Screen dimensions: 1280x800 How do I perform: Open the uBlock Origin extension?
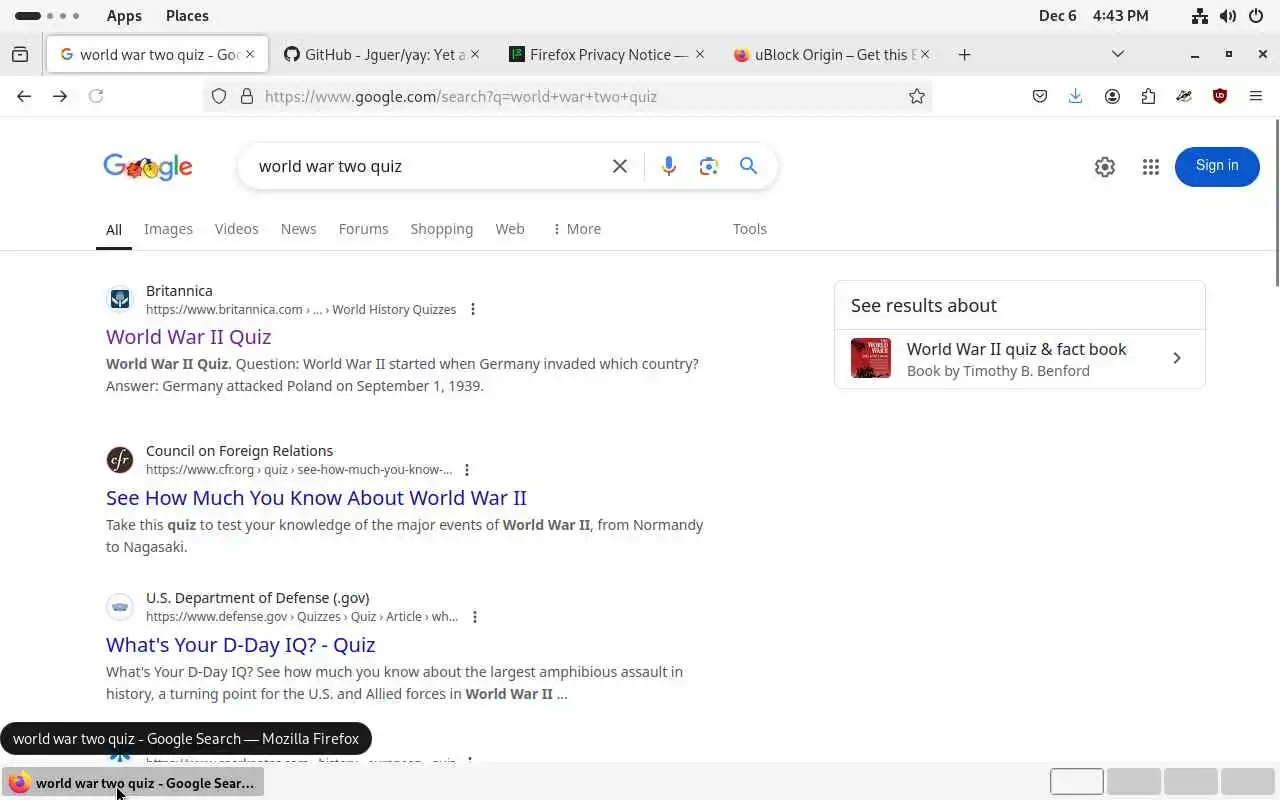click(x=1220, y=96)
